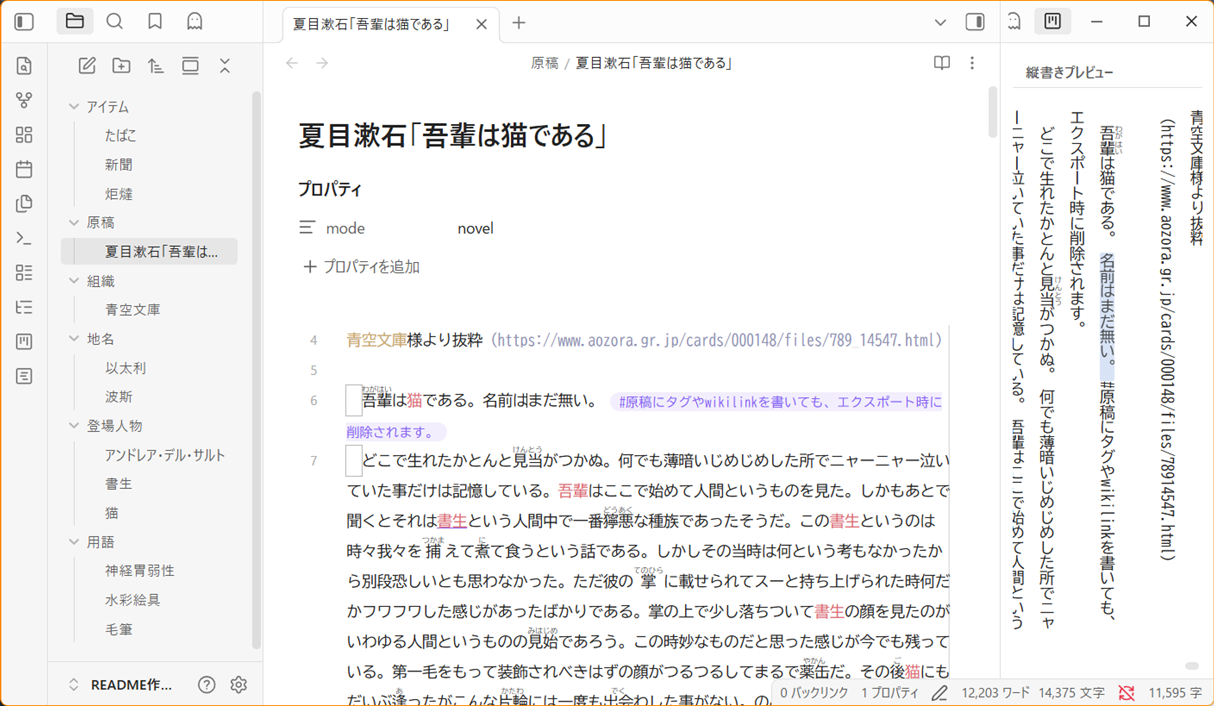The width and height of the screenshot is (1214, 706).
Task: Click the mode property name field
Action: [x=345, y=228]
